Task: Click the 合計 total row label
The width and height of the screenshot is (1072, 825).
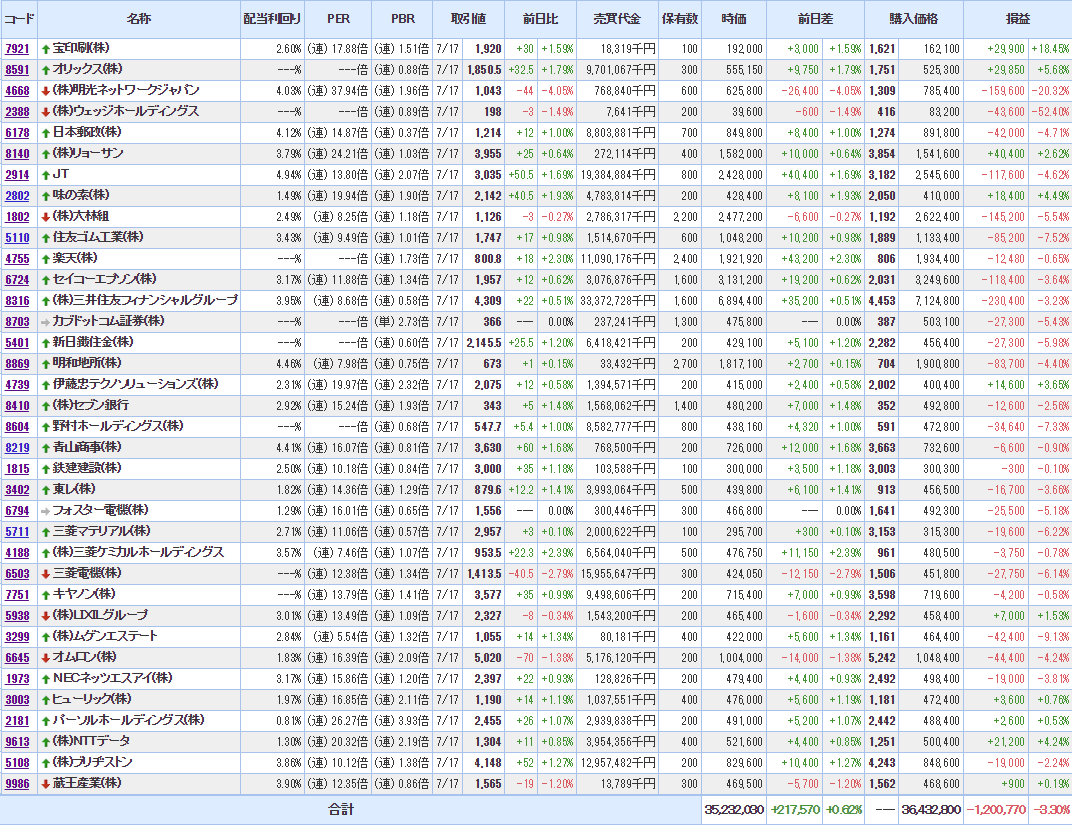Action: tap(341, 809)
